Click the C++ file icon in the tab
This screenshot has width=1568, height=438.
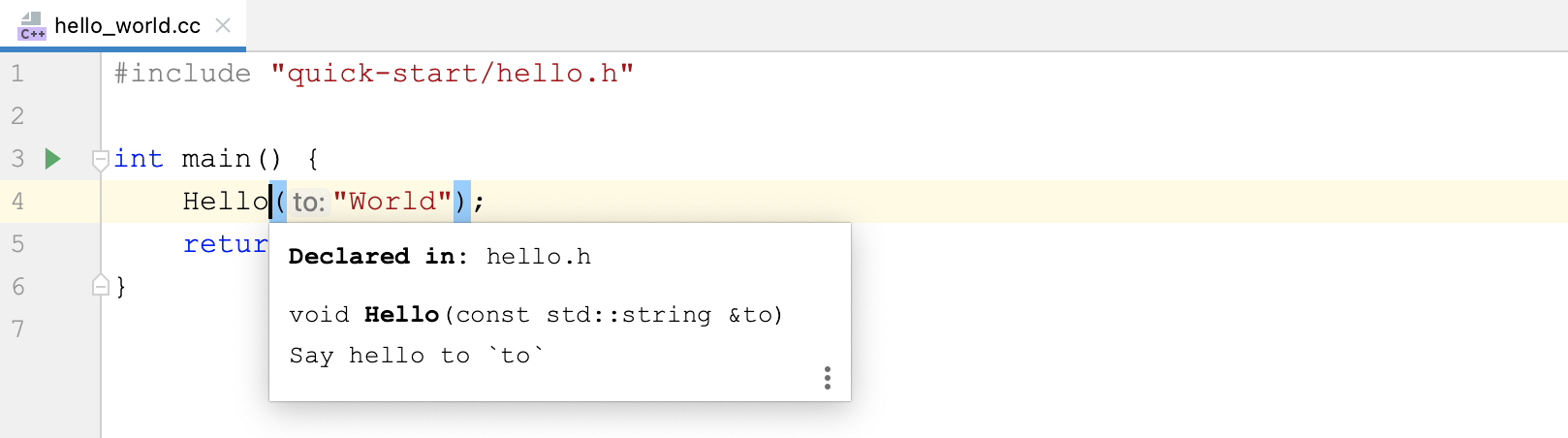[x=32, y=26]
